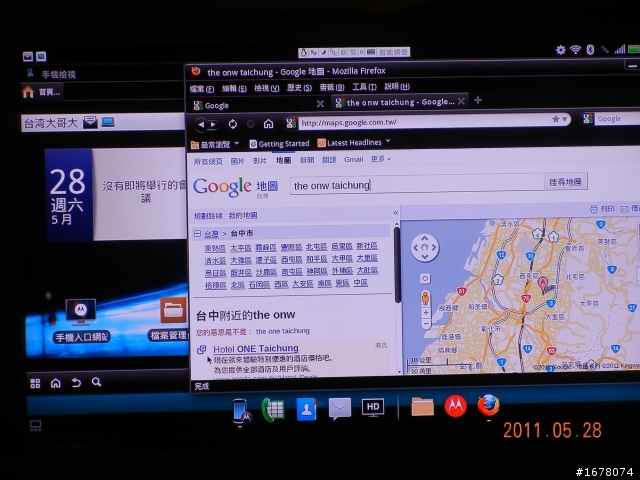The image size is (640, 480).
Task: Open mobile view icon in dock
Action: 241,412
